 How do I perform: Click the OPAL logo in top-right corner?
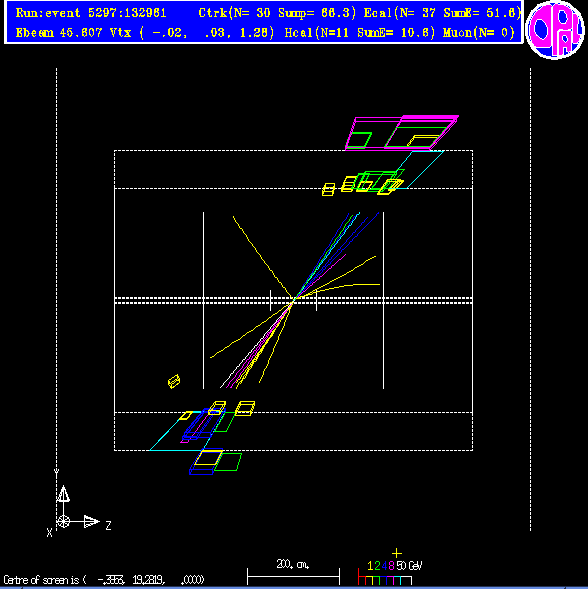[x=555, y=29]
